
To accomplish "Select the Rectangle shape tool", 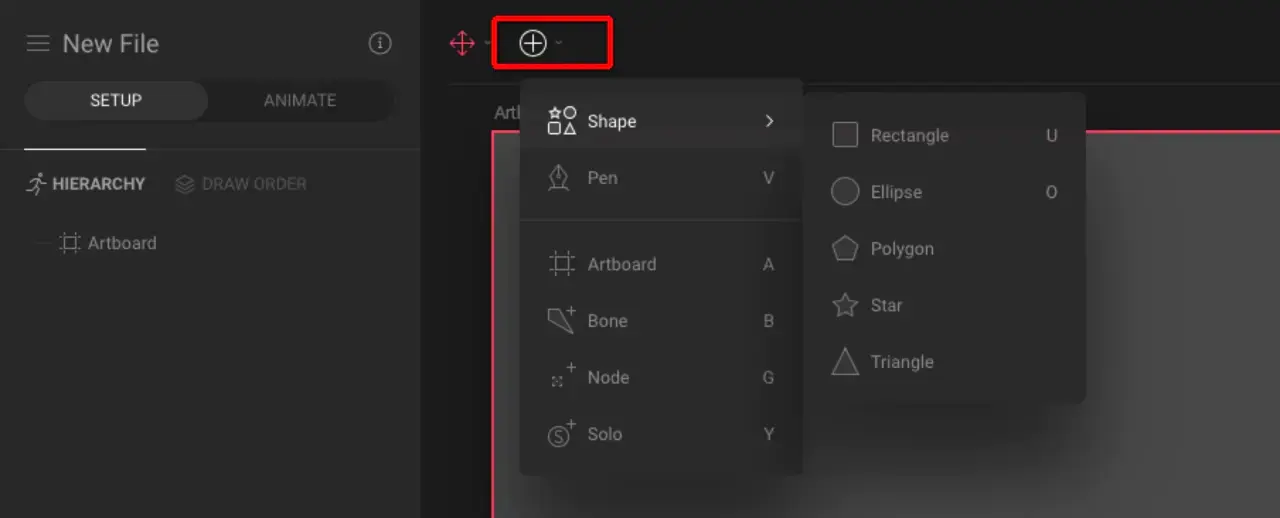I will (x=908, y=135).
